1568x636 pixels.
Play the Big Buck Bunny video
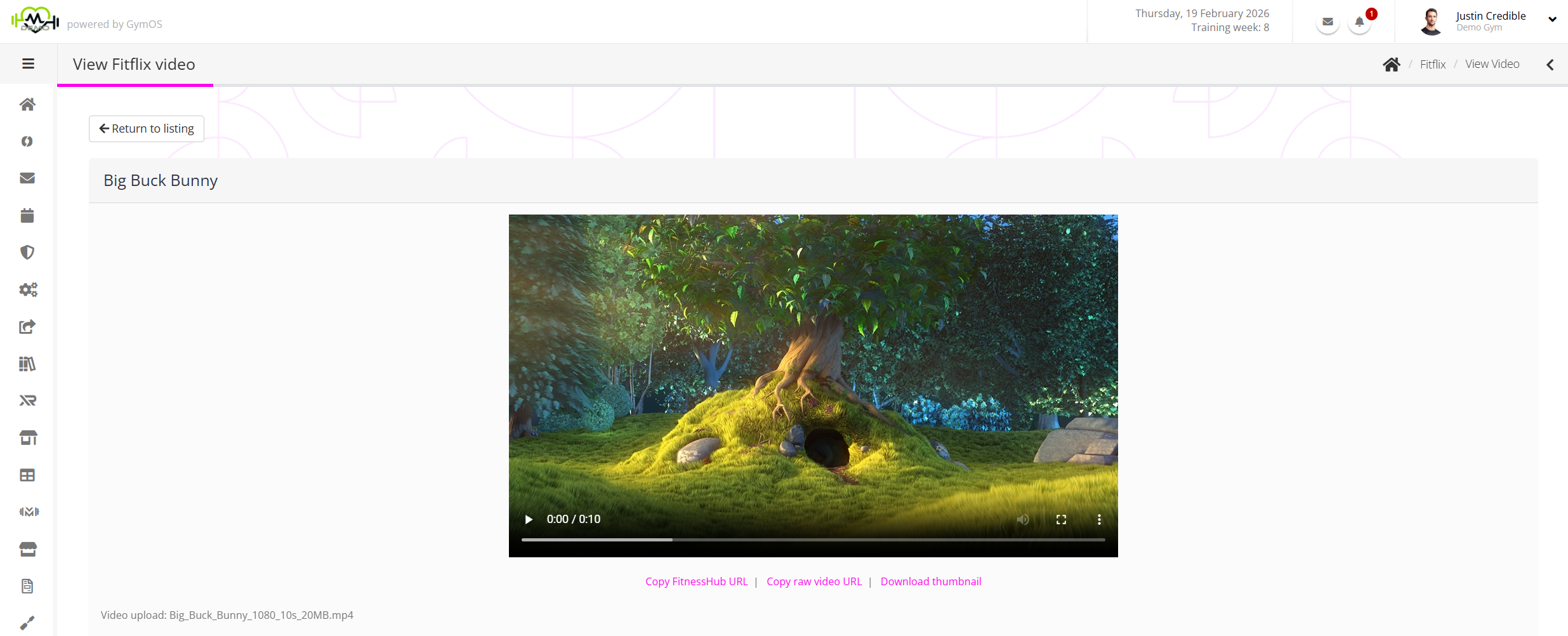[x=529, y=519]
